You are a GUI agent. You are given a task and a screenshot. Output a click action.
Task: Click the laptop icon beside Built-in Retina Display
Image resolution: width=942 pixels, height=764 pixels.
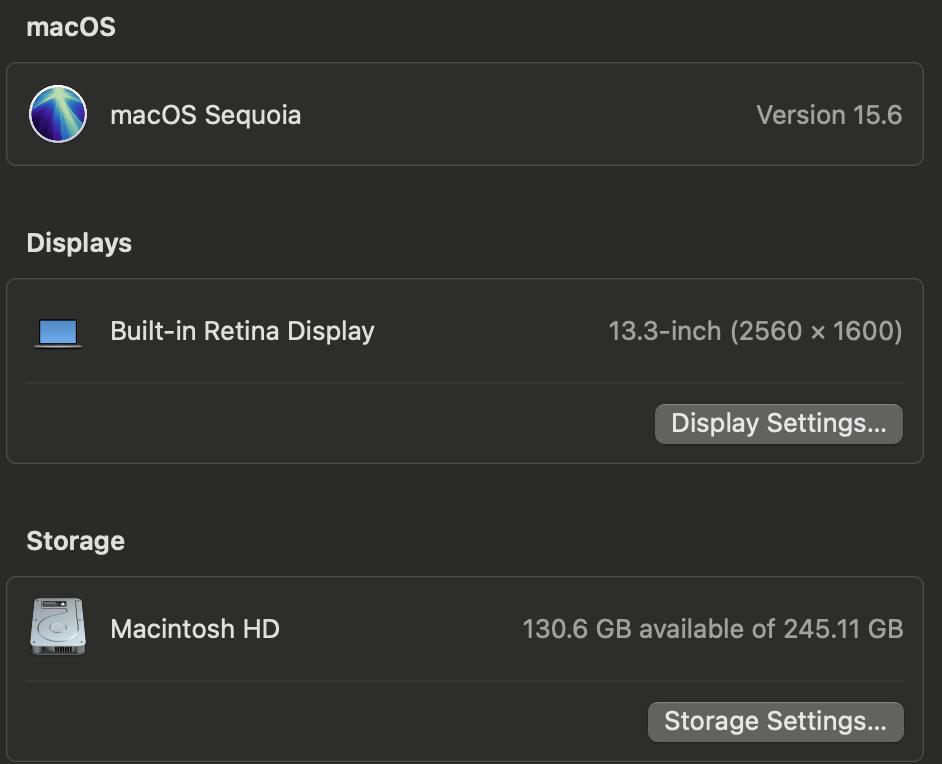coord(58,332)
